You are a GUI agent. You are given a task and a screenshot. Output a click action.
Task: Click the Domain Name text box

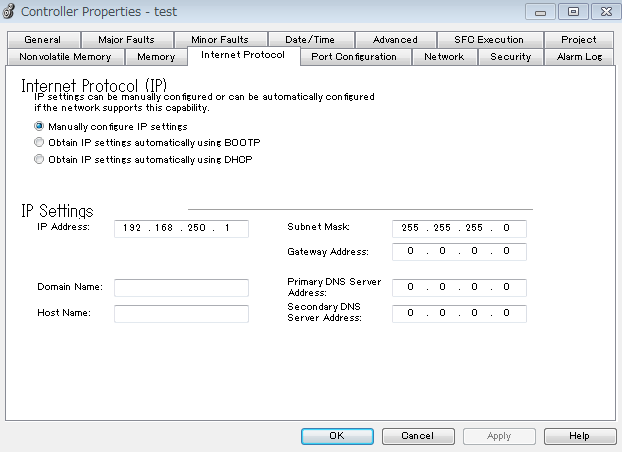[x=181, y=288]
